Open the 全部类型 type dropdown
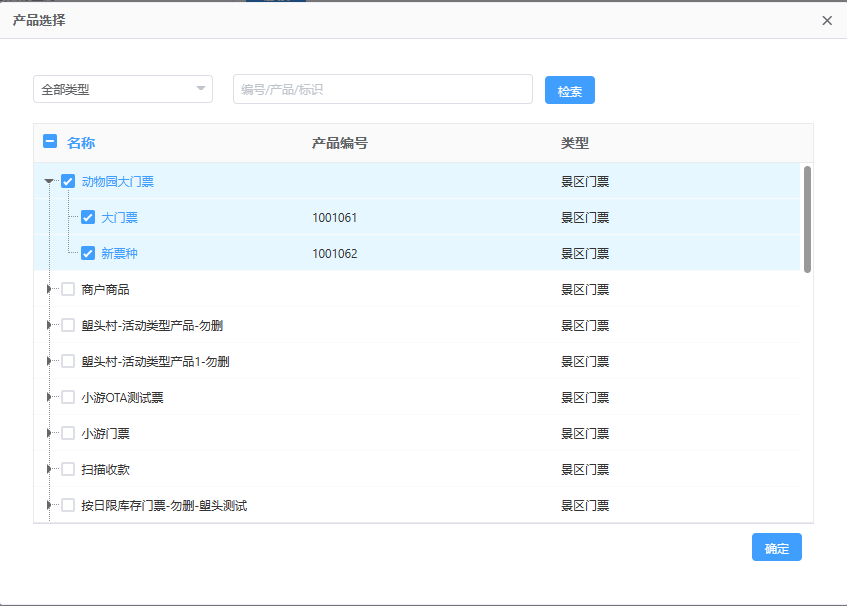 [x=122, y=90]
